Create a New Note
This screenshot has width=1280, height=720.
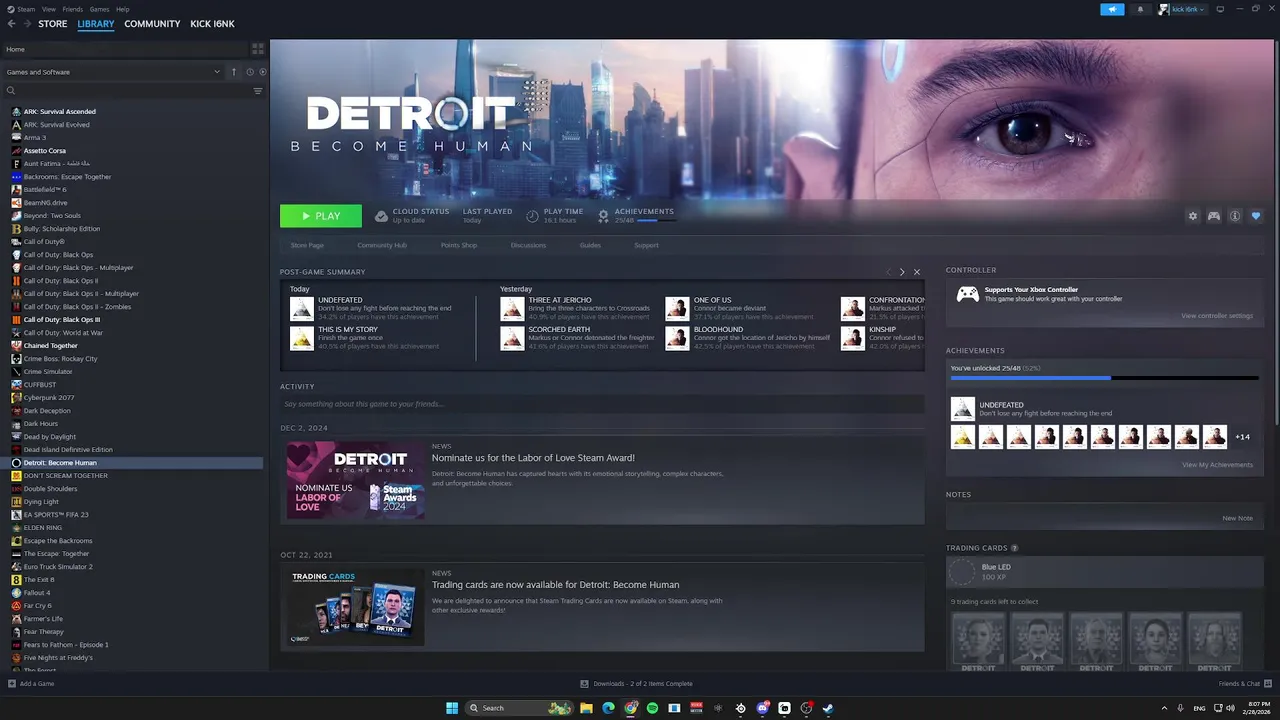[x=1237, y=518]
